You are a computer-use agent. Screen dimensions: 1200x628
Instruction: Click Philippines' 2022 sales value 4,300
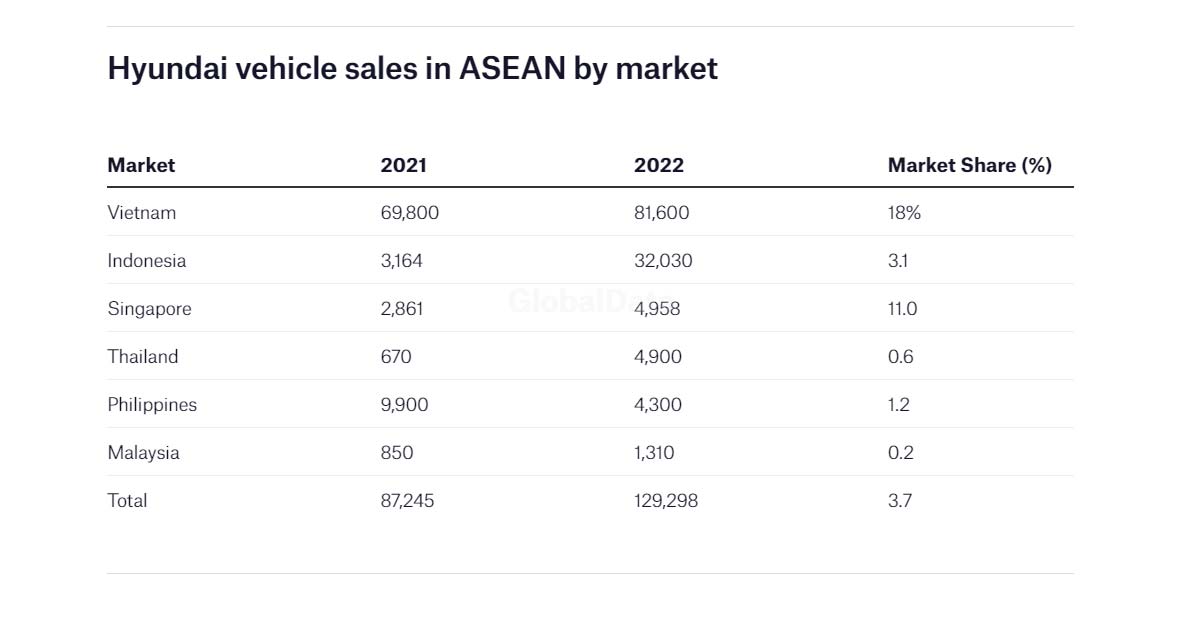(x=657, y=405)
